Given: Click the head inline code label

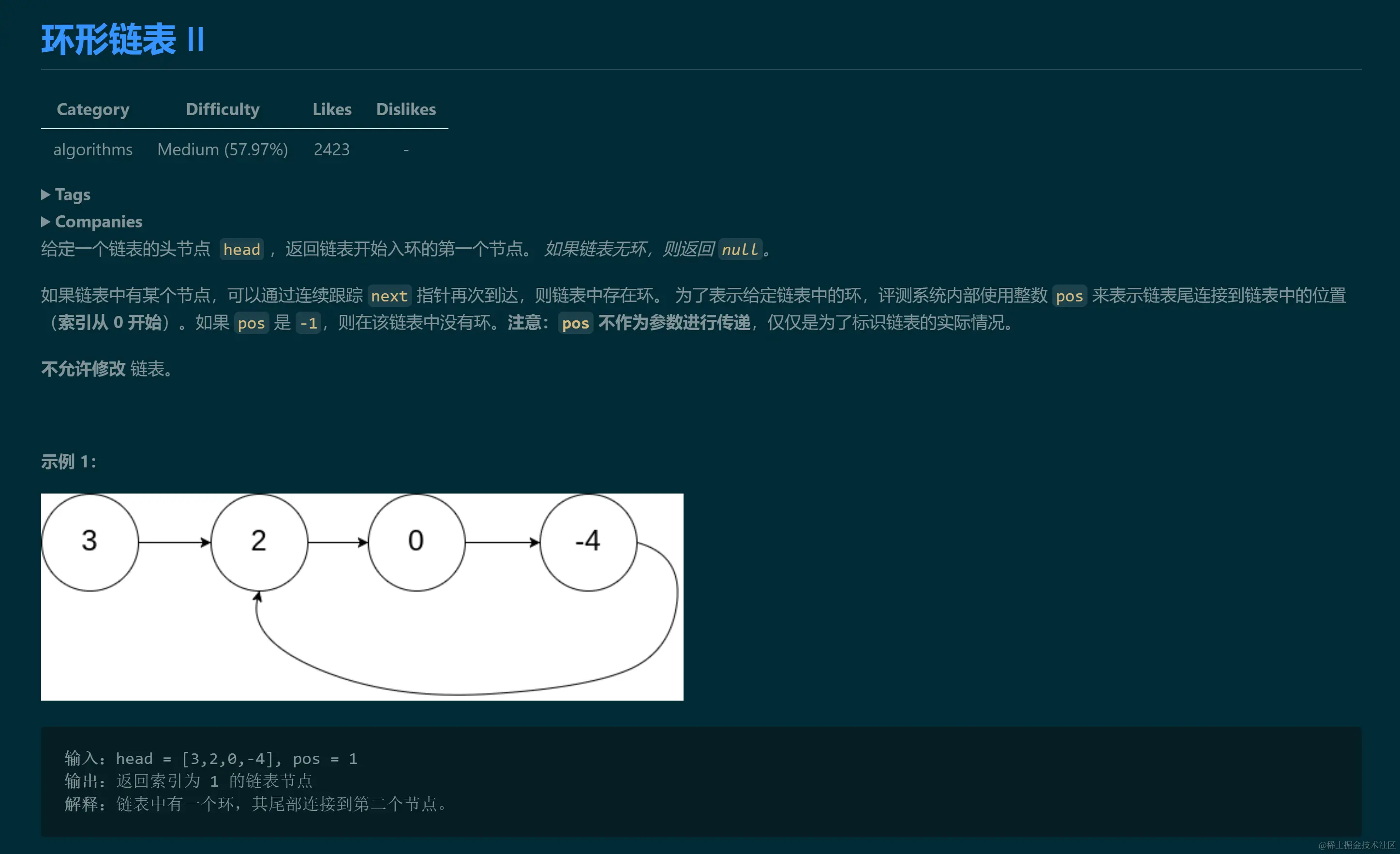Looking at the screenshot, I should point(241,250).
